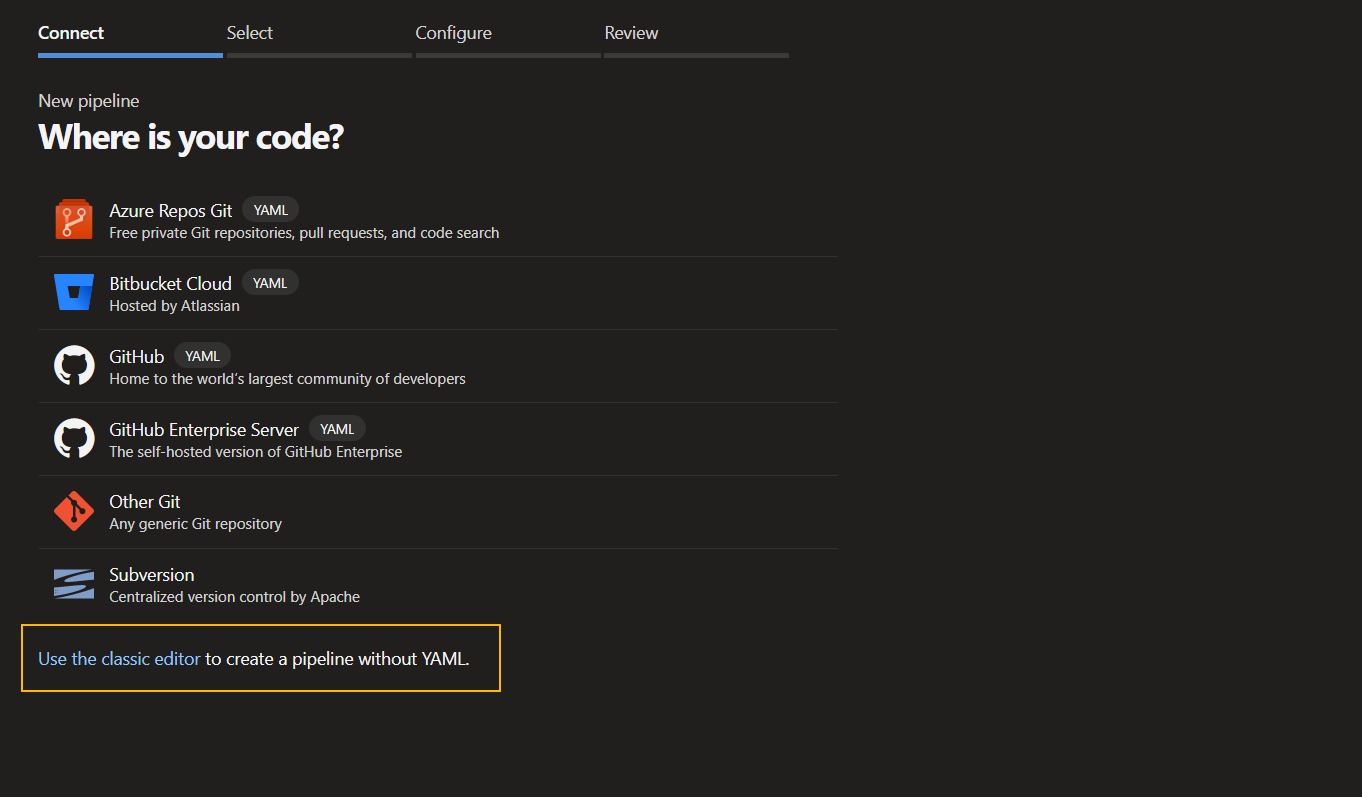Click the YAML badge next to Azure Repos Git
This screenshot has width=1362, height=797.
coord(271,210)
